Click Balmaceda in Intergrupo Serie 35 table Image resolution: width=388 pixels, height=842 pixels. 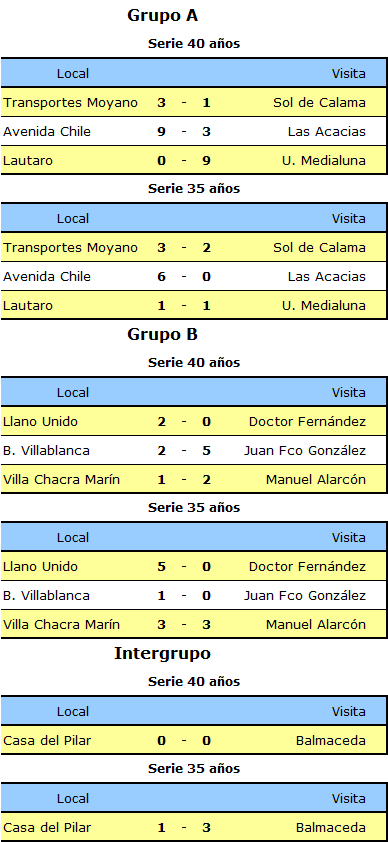tap(331, 828)
